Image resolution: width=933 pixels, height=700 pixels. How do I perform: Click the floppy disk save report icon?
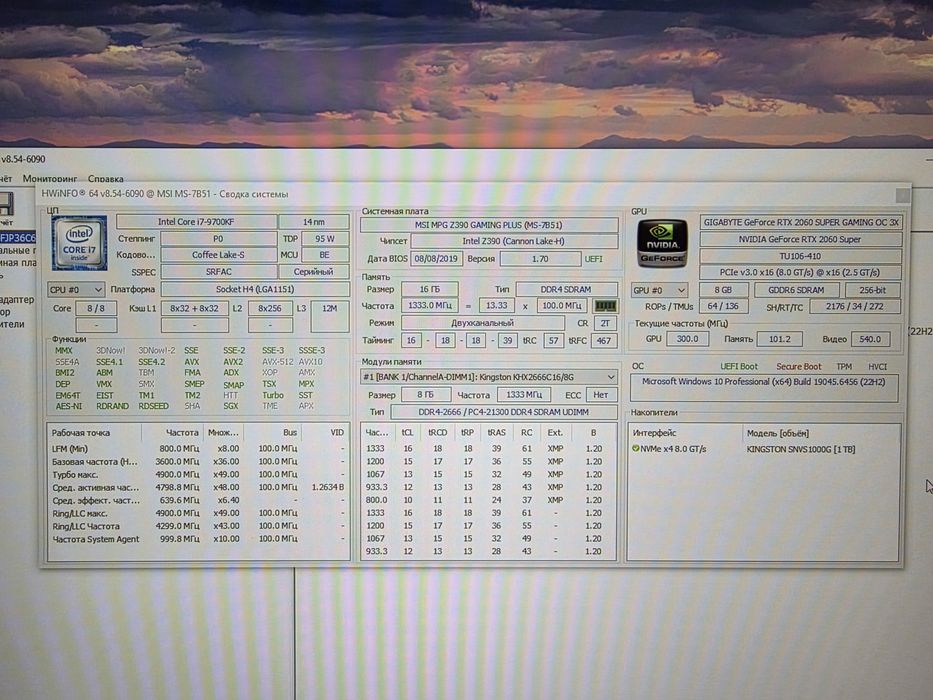(6, 204)
